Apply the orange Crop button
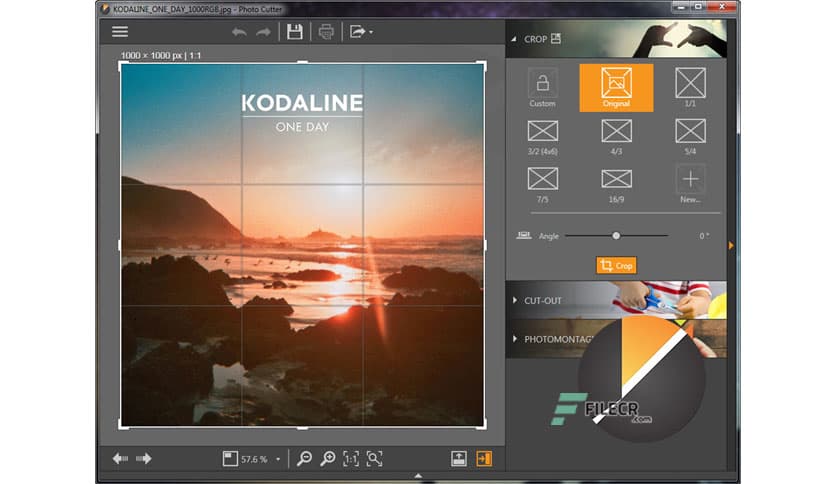The image size is (836, 484). click(616, 265)
